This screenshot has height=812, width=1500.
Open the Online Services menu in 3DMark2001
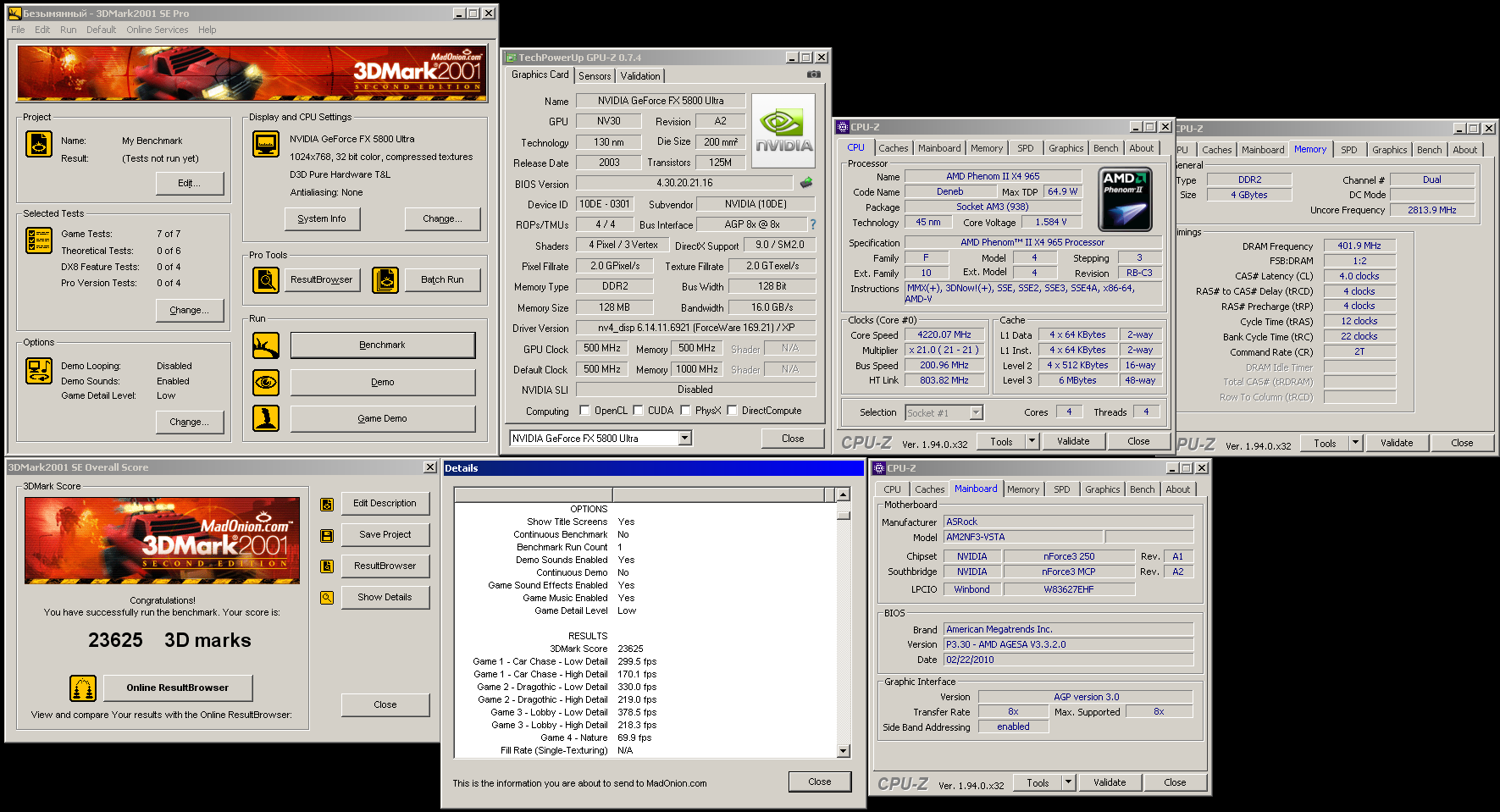click(x=158, y=30)
